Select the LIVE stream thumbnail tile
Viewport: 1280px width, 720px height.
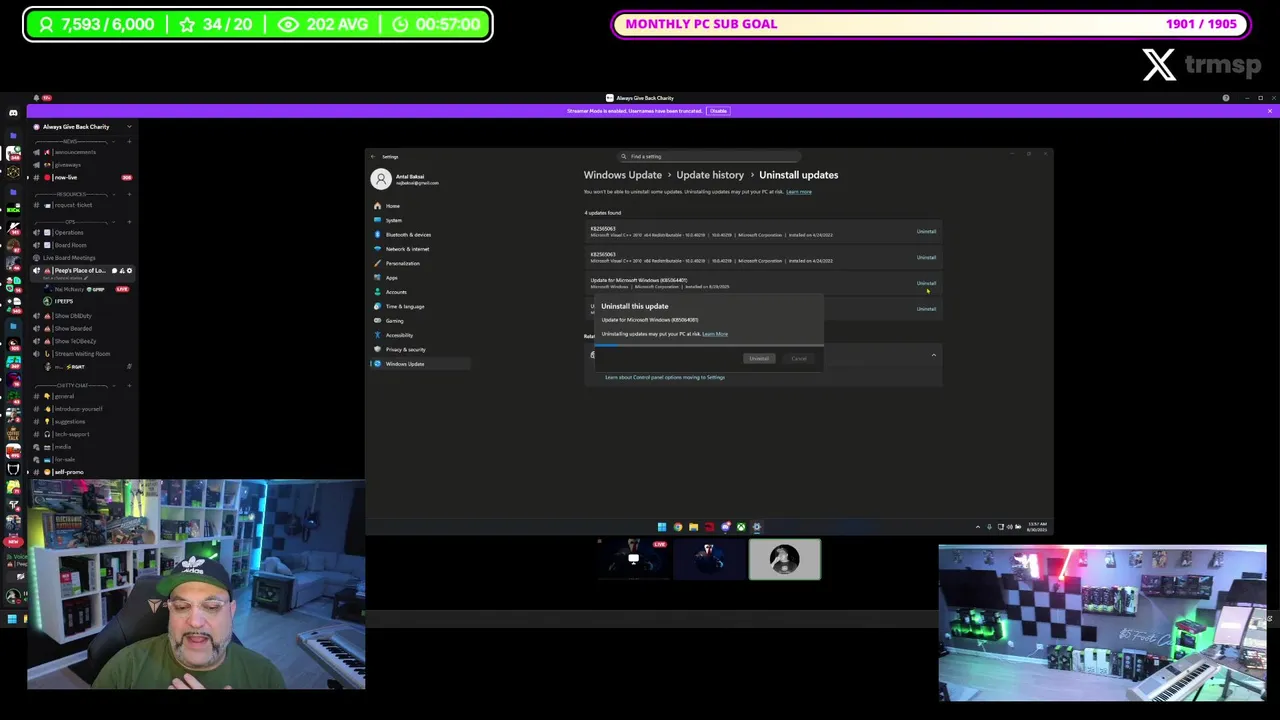pyautogui.click(x=633, y=559)
